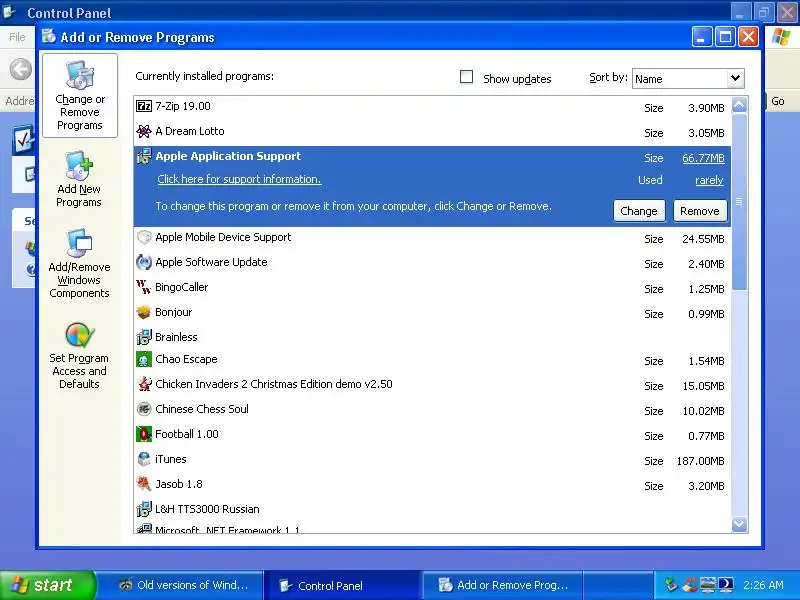Viewport: 800px width, 600px height.
Task: Click the L&H TTS3000 Russian icon
Action: click(x=144, y=509)
